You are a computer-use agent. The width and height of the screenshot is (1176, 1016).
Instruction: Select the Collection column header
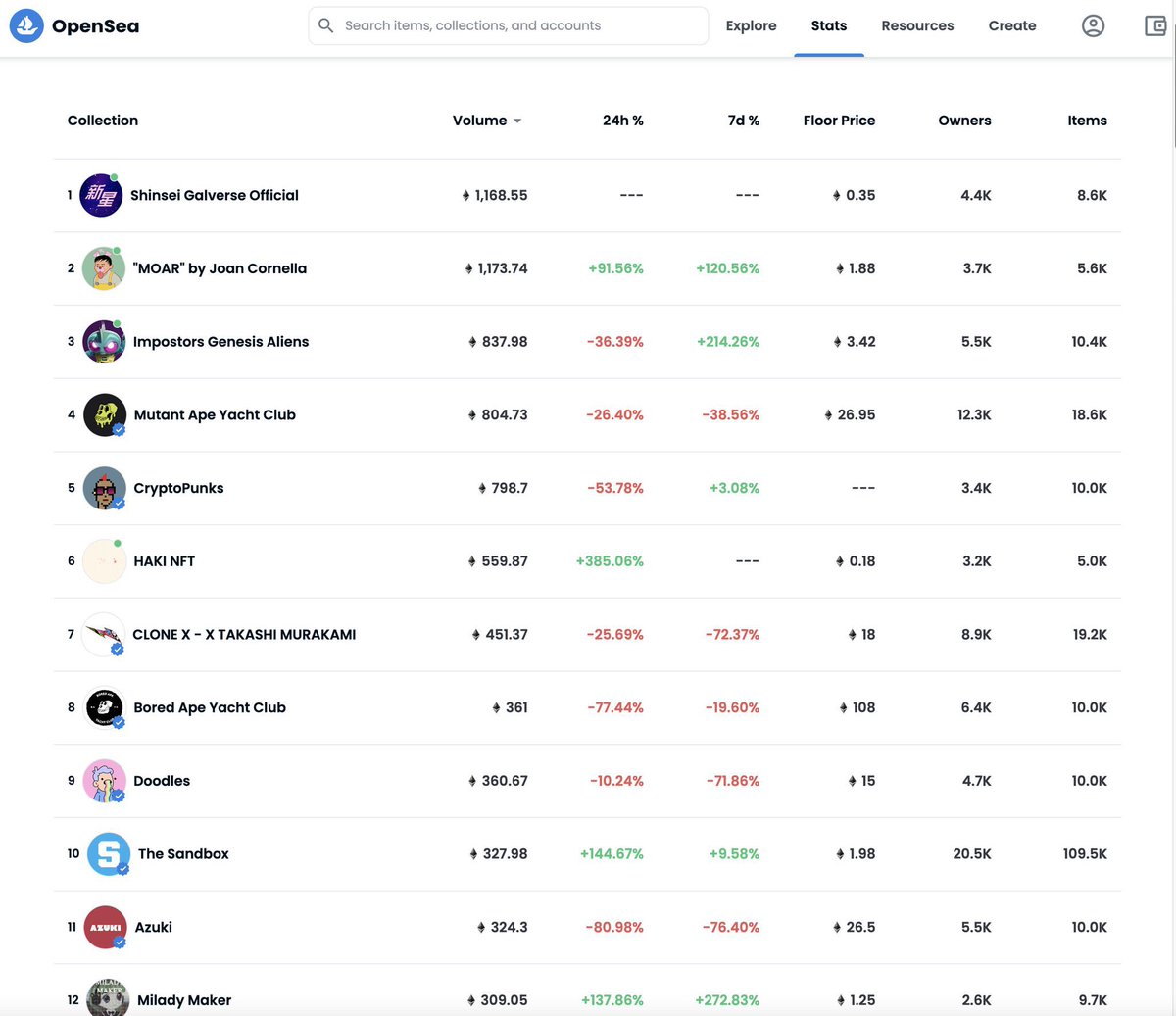103,121
